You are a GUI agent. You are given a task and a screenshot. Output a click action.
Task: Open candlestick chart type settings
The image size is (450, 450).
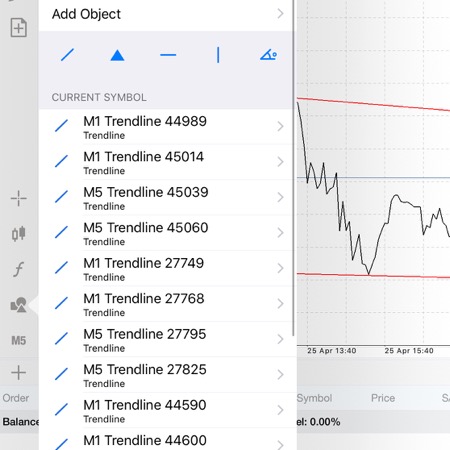(x=19, y=234)
